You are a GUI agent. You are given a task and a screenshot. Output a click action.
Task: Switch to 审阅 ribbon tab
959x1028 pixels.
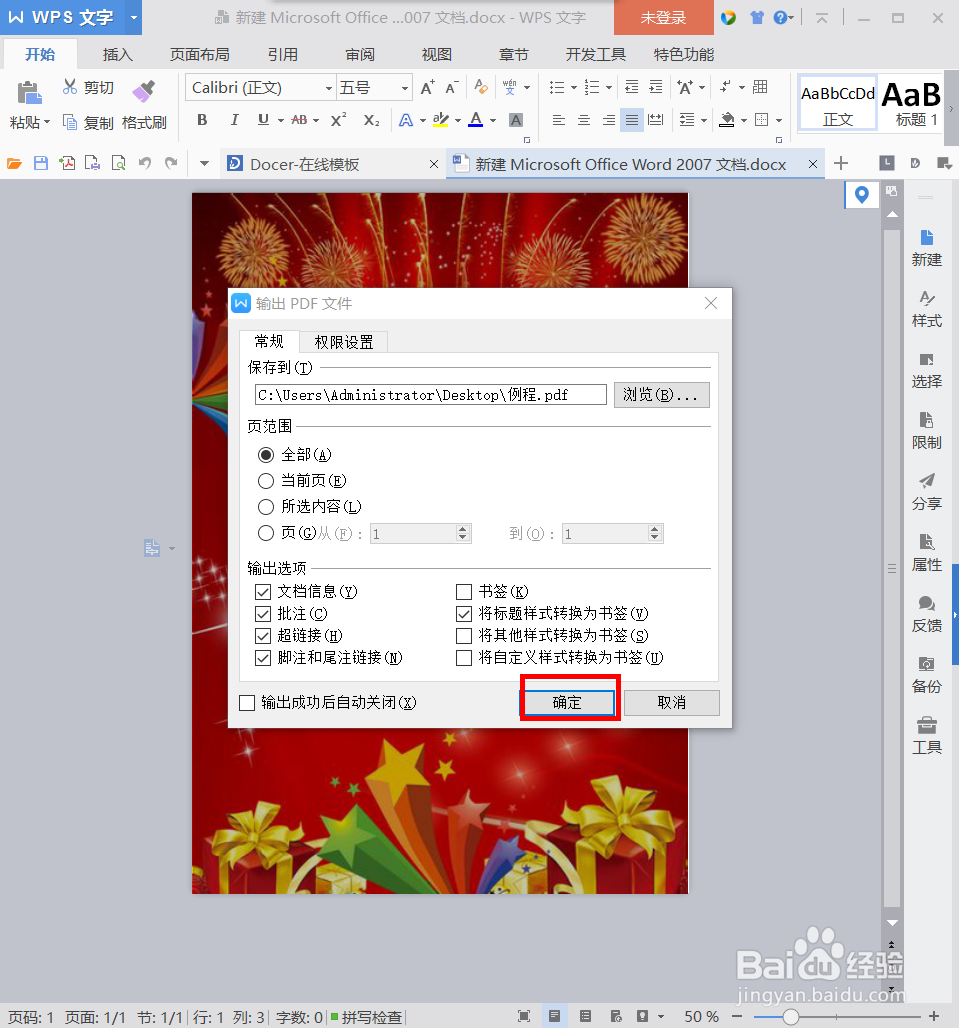click(360, 54)
